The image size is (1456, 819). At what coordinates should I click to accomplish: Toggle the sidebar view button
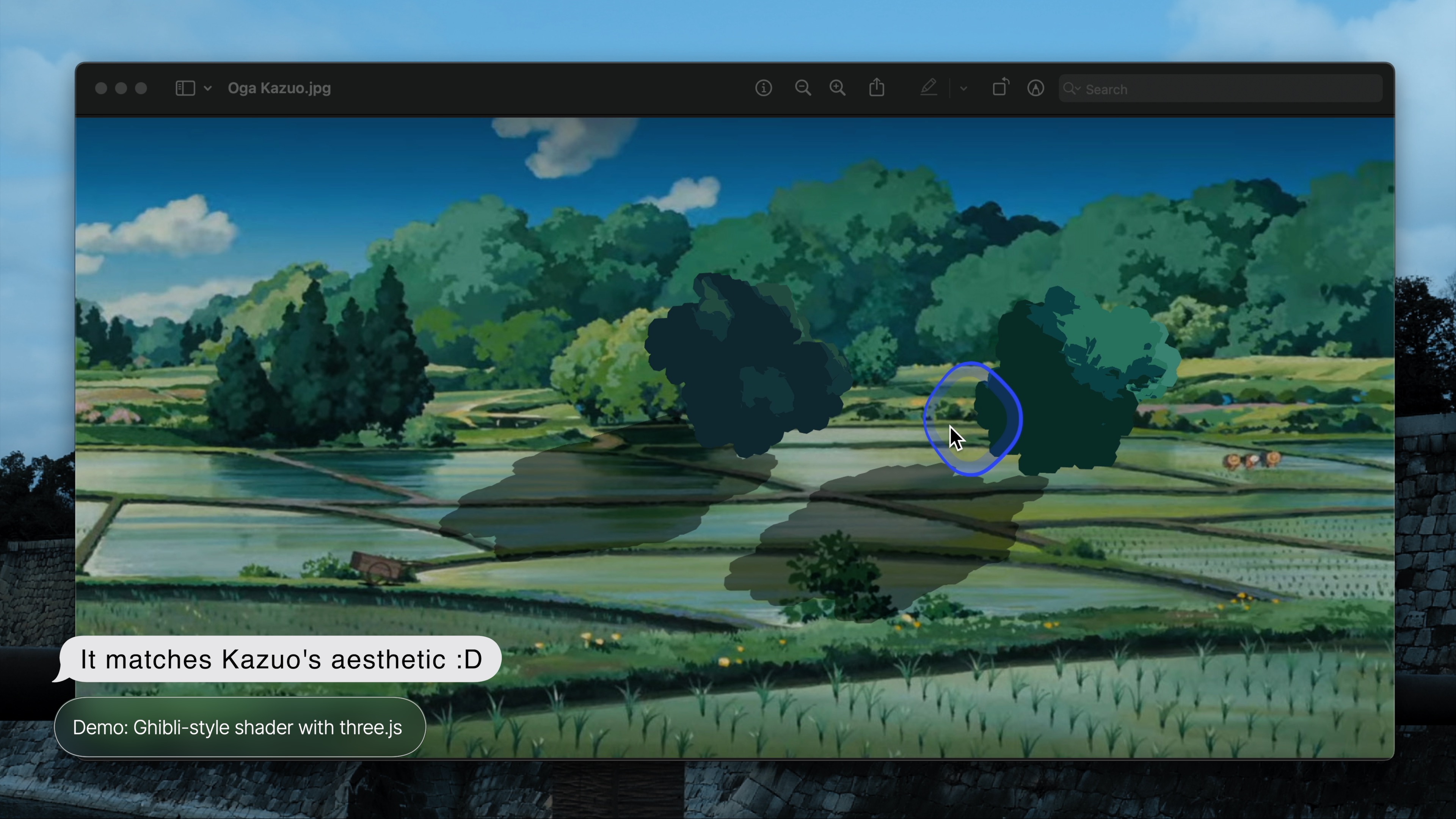click(x=185, y=88)
